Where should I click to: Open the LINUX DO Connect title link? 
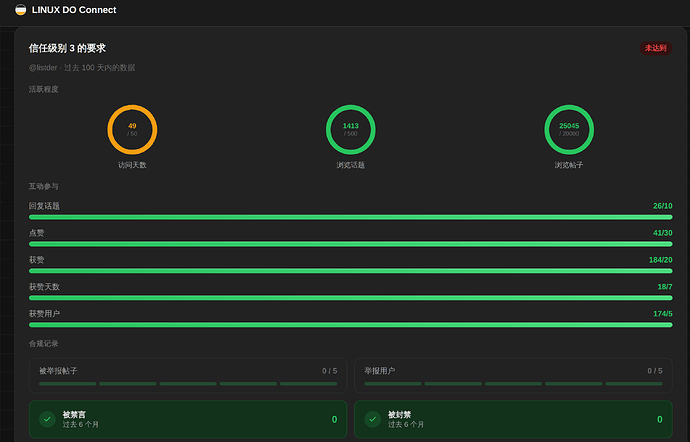74,10
